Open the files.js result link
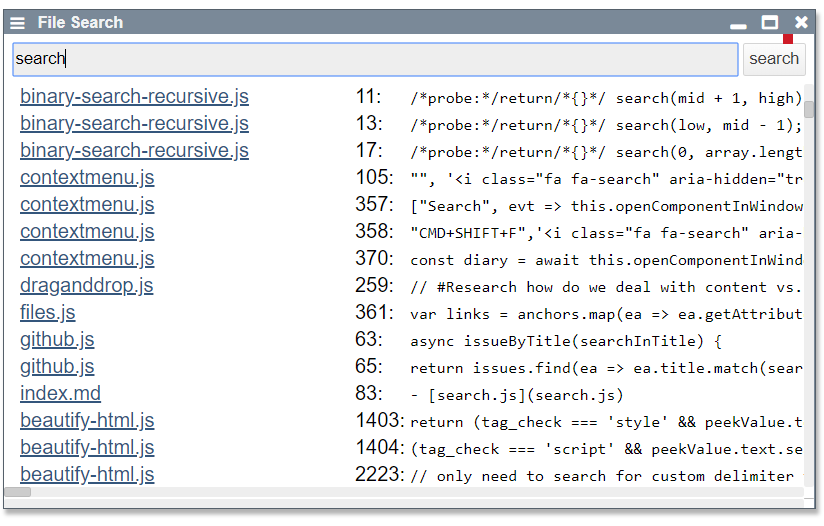The image size is (824, 526). (47, 313)
